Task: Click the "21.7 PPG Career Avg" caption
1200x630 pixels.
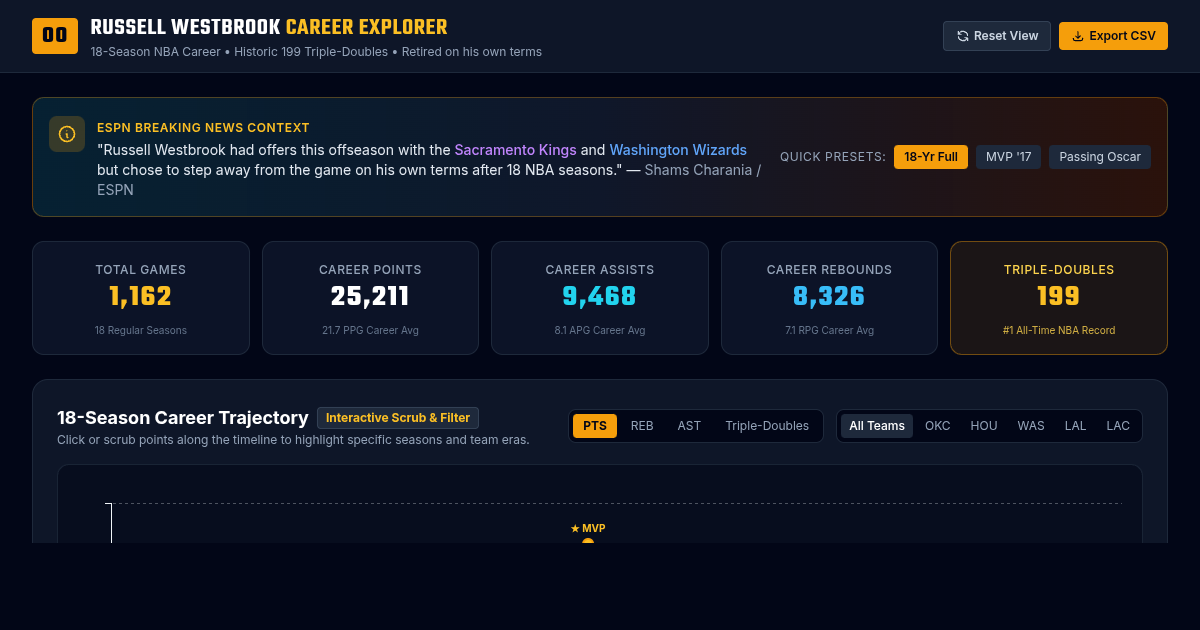Action: point(370,330)
